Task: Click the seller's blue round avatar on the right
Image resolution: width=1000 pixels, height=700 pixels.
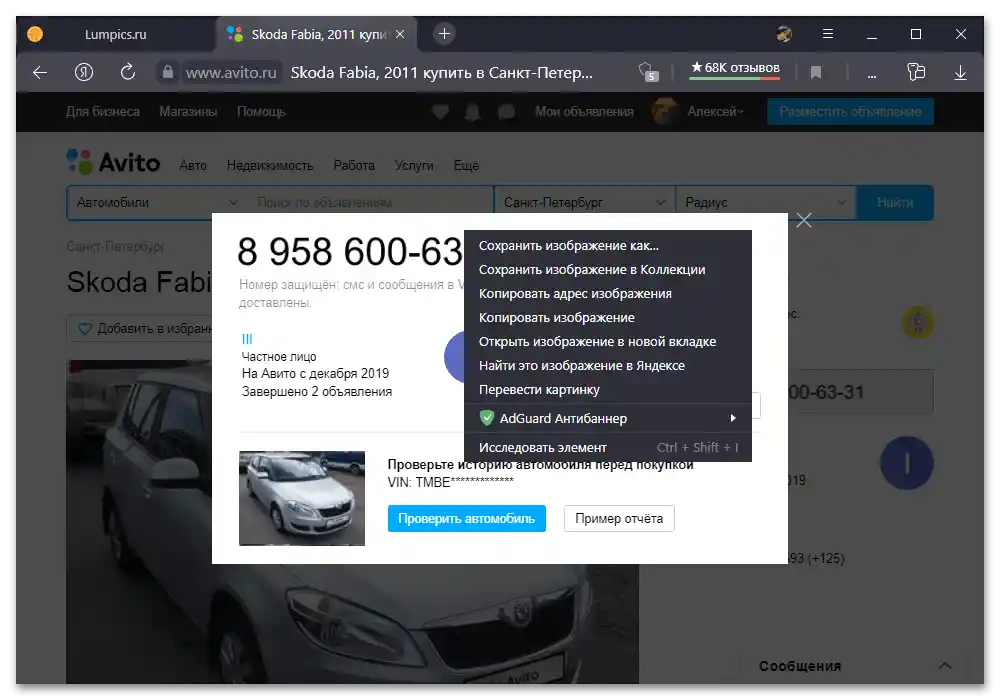Action: tap(906, 463)
